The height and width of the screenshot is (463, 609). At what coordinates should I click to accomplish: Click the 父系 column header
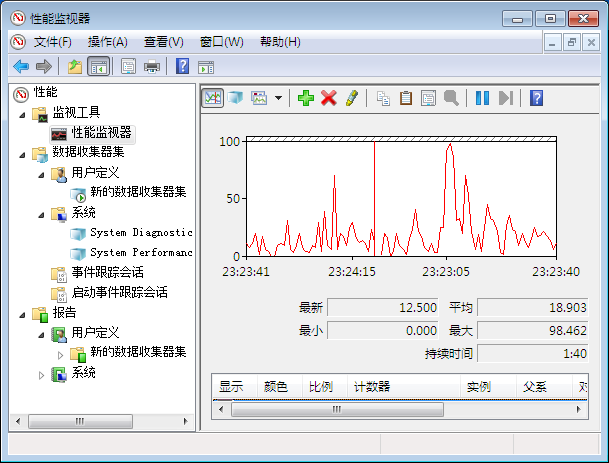[x=544, y=386]
